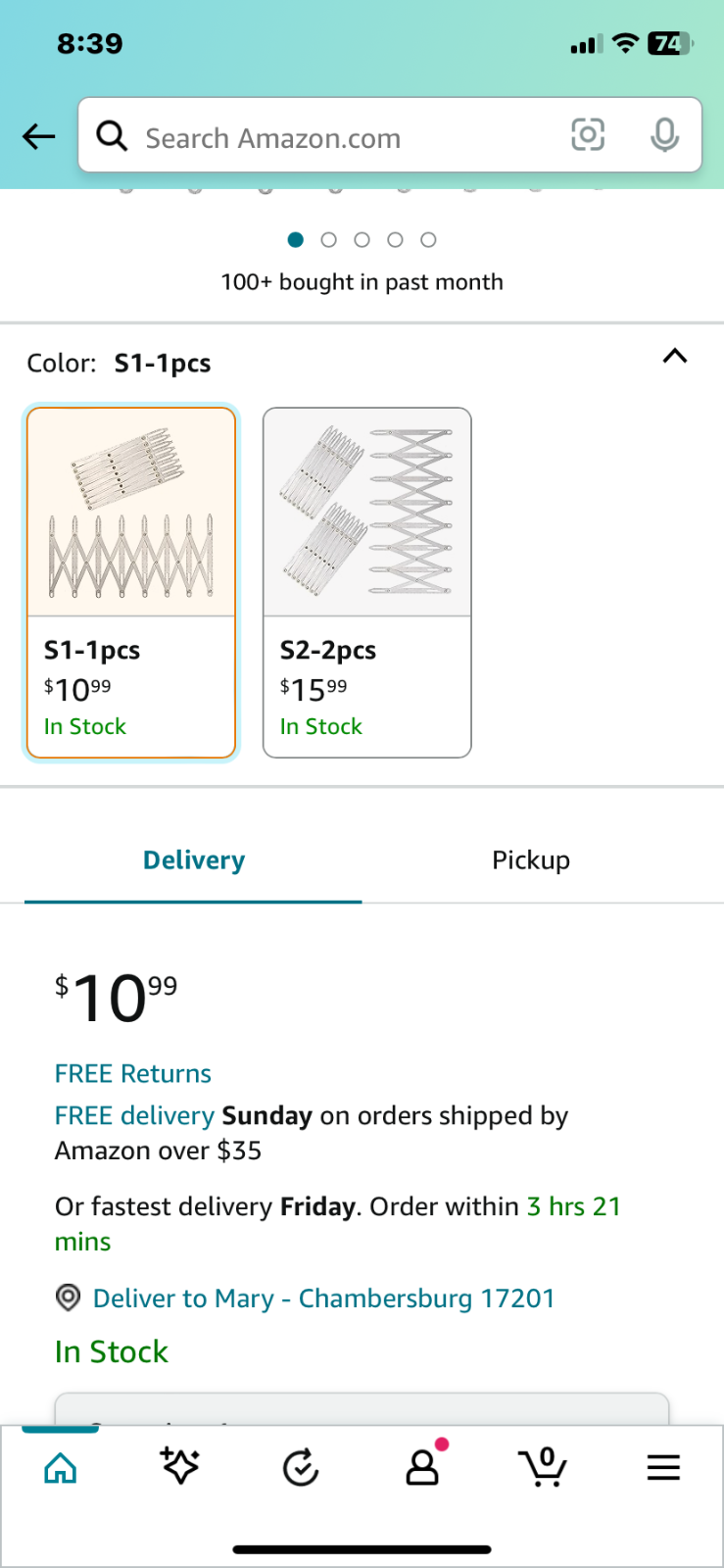Screen dimensions: 724x1568
Task: Open the FREE Returns link
Action: (133, 1074)
